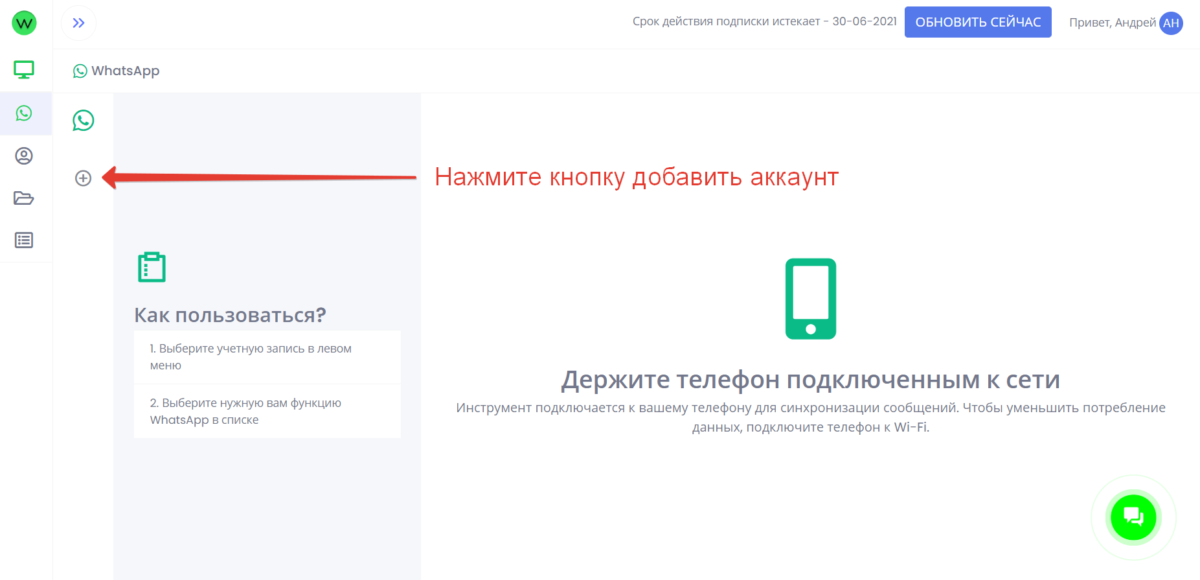Click the subscription expiry notice text
Viewport: 1200px width, 580px height.
click(764, 22)
